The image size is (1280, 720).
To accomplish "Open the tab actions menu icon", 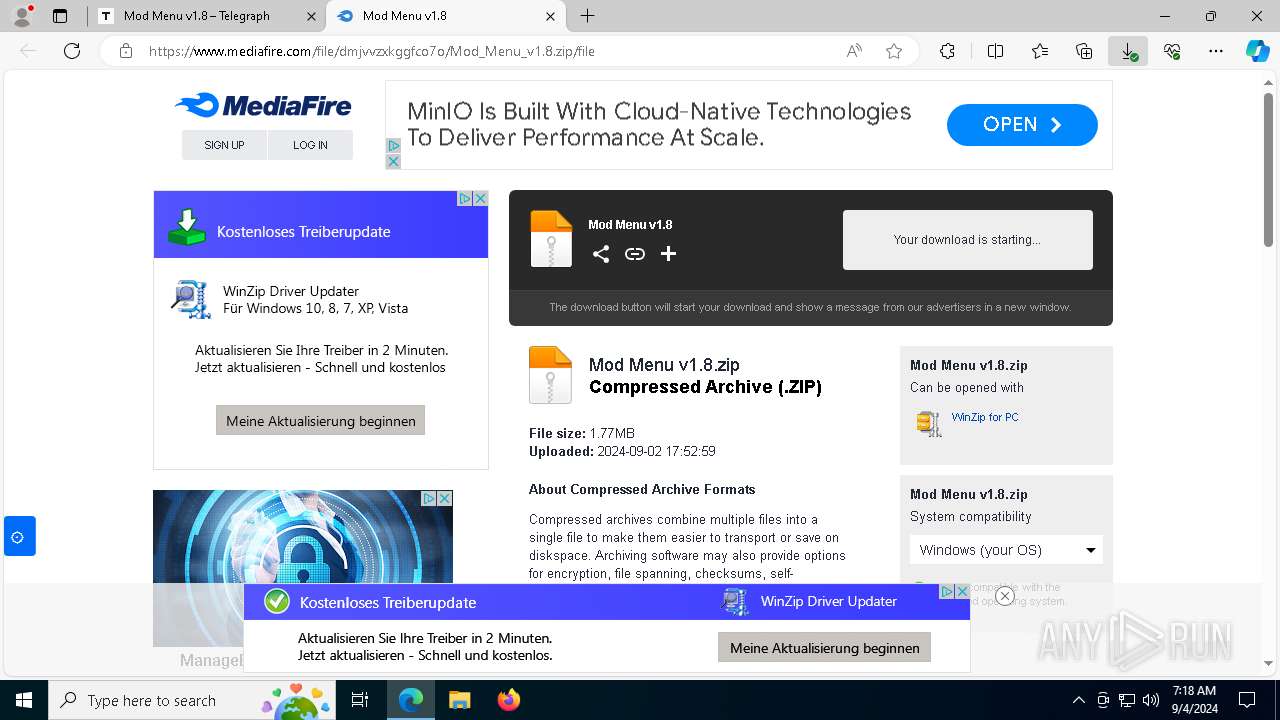I will pos(60,16).
